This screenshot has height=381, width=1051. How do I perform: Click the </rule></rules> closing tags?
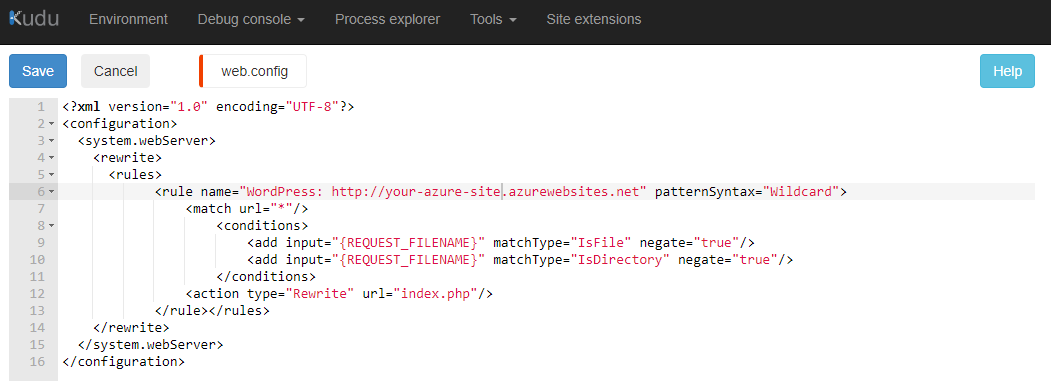tap(212, 311)
